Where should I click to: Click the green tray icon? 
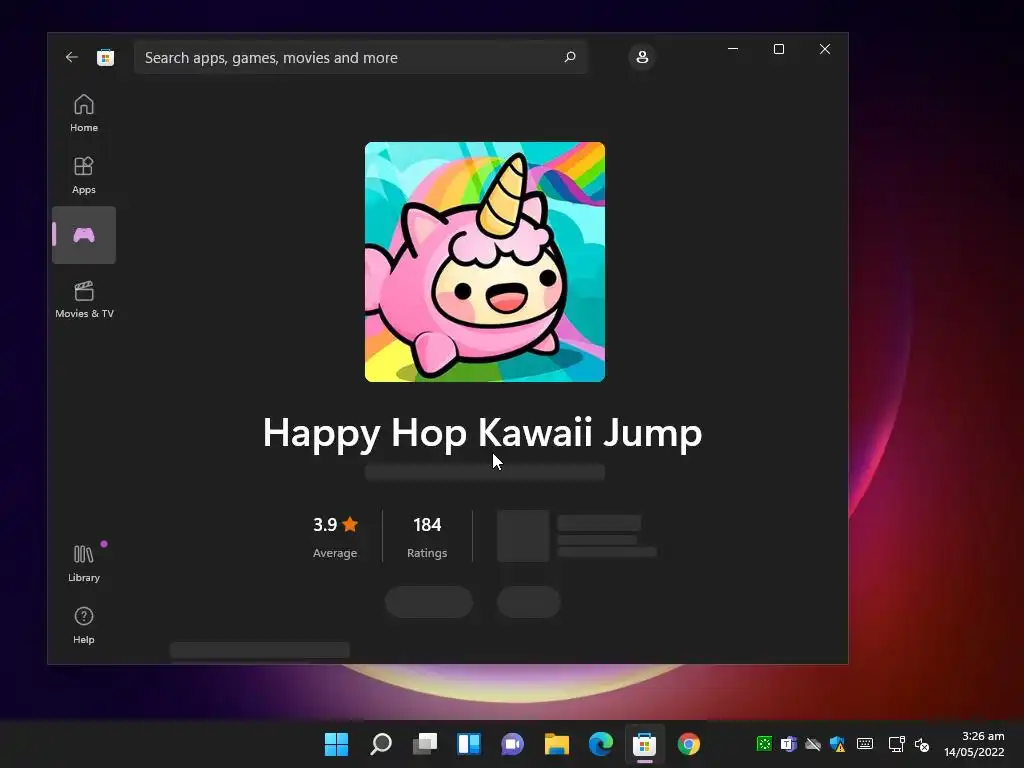click(x=764, y=744)
